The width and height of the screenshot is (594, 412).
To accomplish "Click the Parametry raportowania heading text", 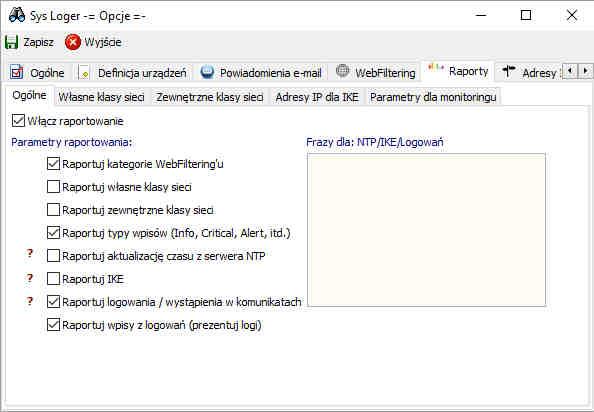I will tap(72, 142).
